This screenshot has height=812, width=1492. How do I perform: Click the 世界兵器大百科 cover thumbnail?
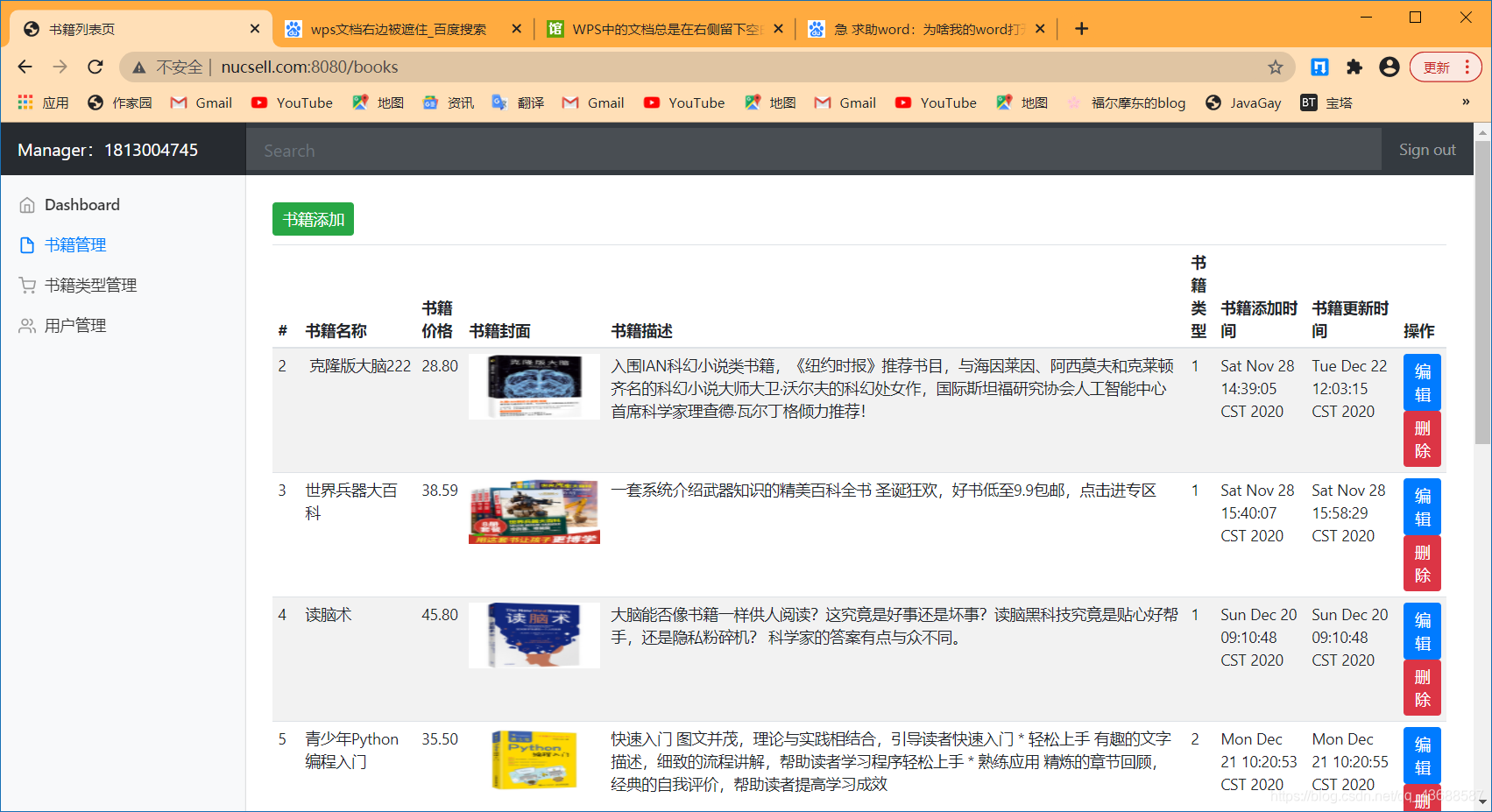[x=534, y=512]
